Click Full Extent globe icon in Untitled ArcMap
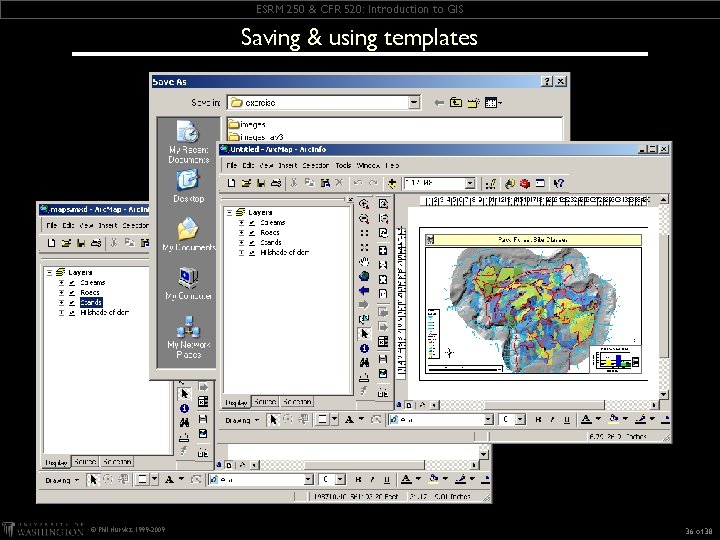The width and height of the screenshot is (720, 540). point(364,276)
